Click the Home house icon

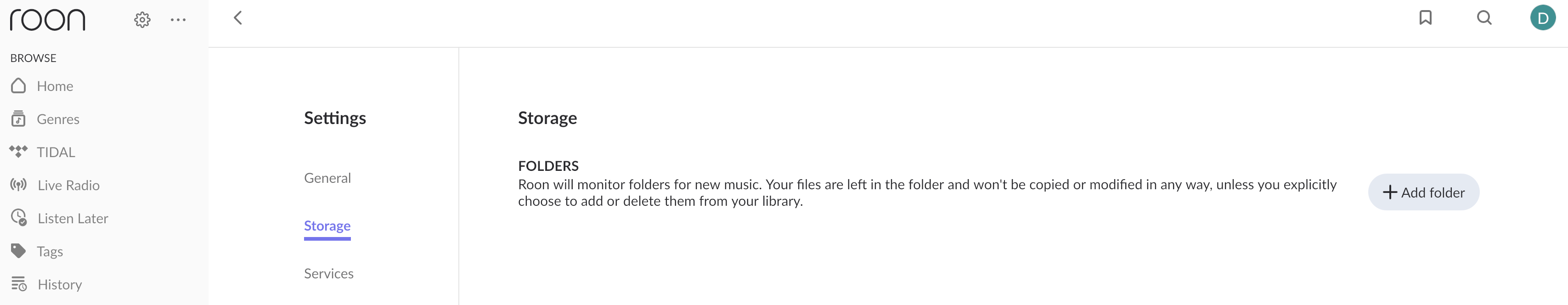[19, 86]
